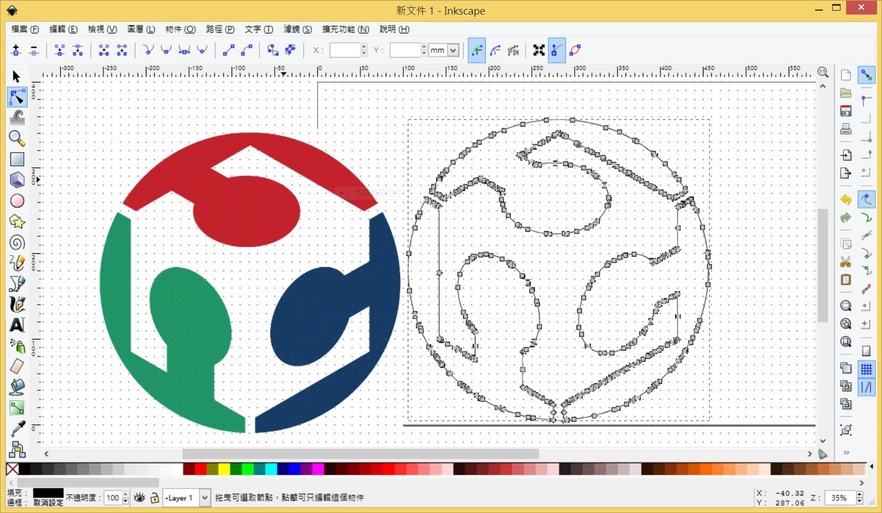Toggle show path outline button

574,50
